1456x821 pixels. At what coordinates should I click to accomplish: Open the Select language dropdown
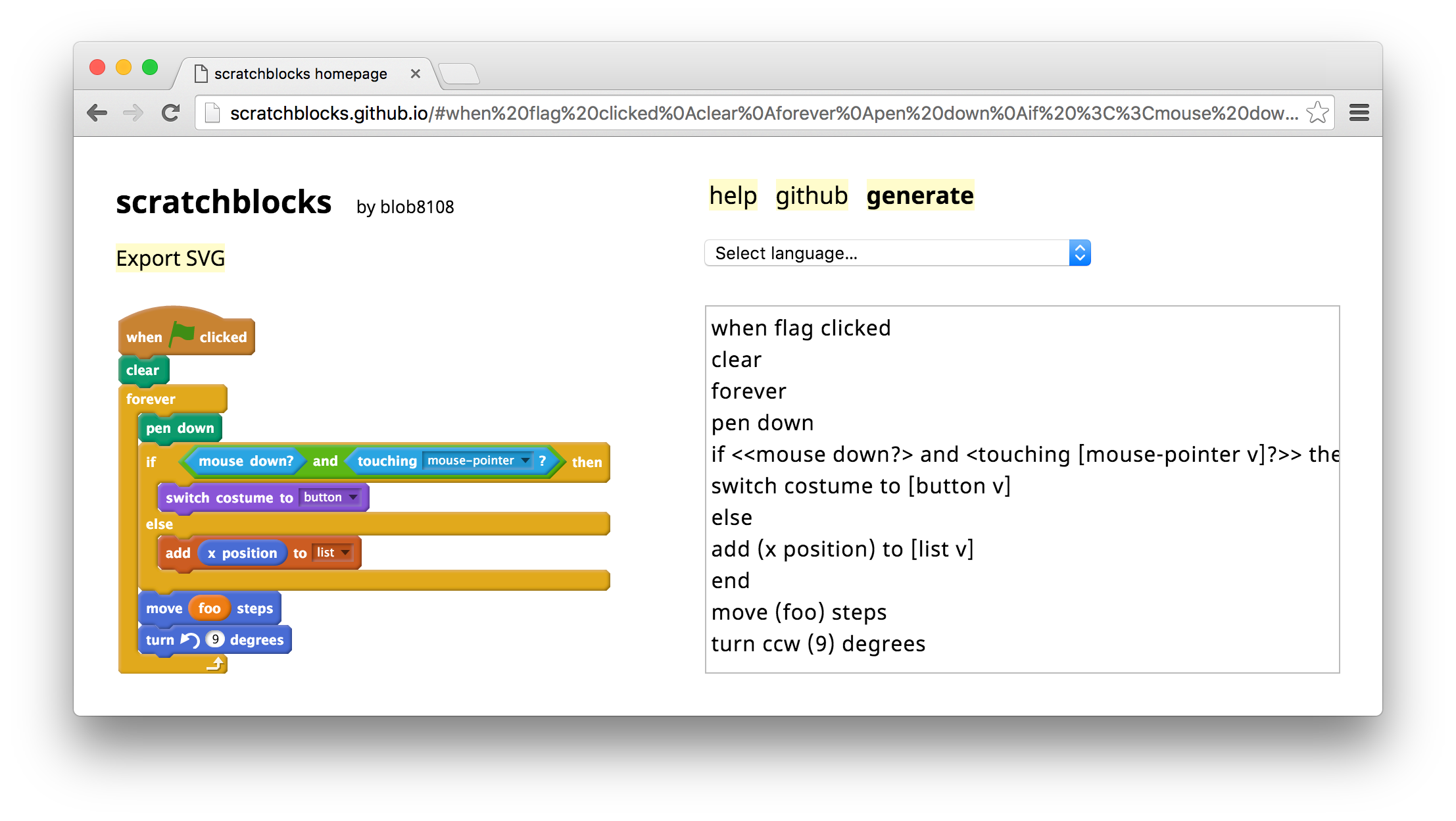tap(897, 253)
